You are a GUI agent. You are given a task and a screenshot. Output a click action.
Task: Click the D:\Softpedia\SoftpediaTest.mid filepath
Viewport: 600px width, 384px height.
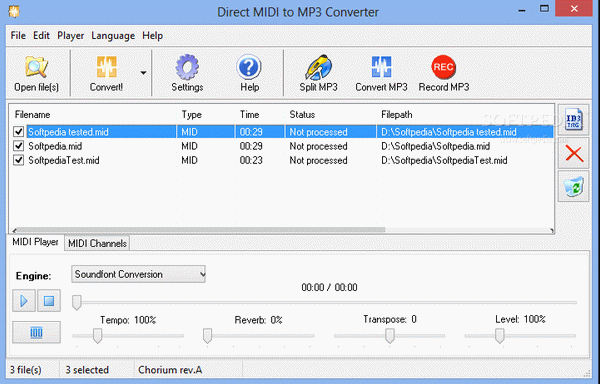[x=444, y=160]
